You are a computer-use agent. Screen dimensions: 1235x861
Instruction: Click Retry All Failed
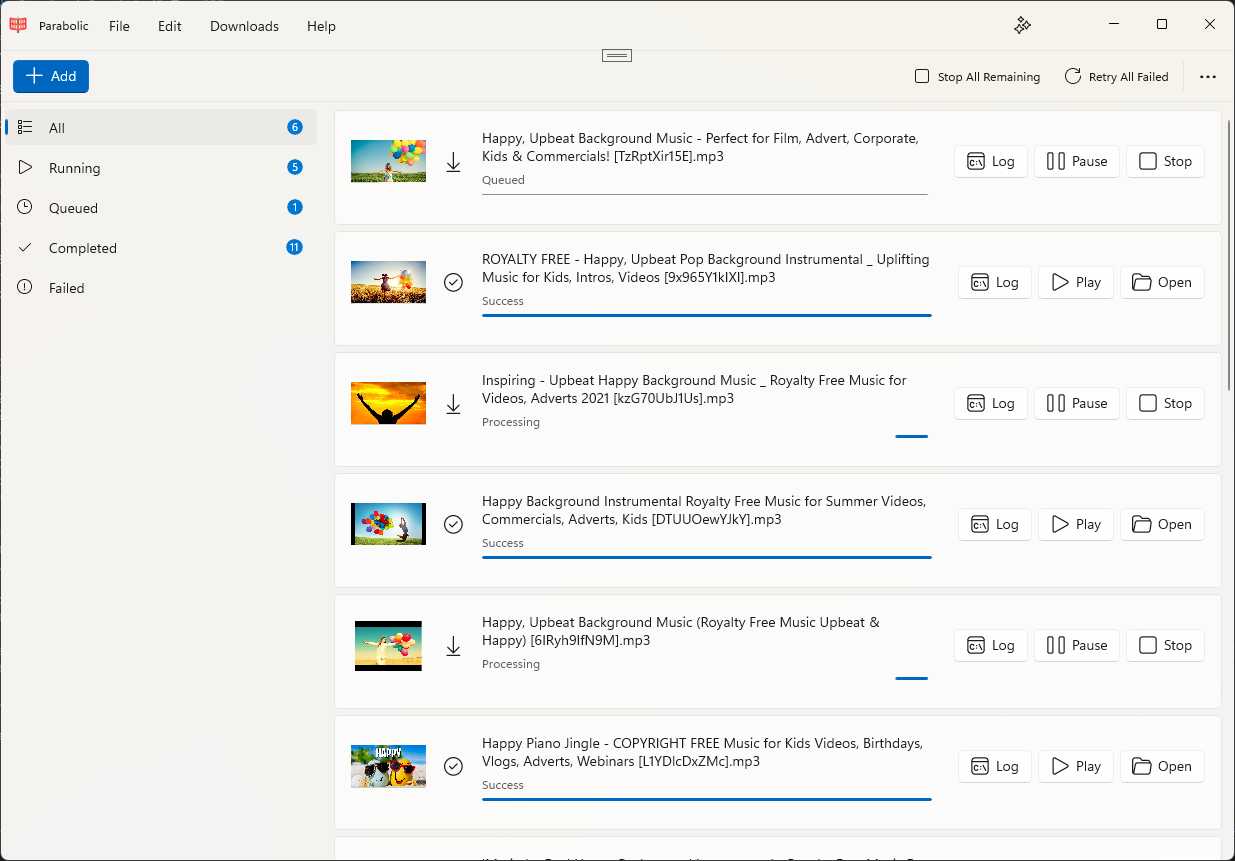pos(1116,76)
